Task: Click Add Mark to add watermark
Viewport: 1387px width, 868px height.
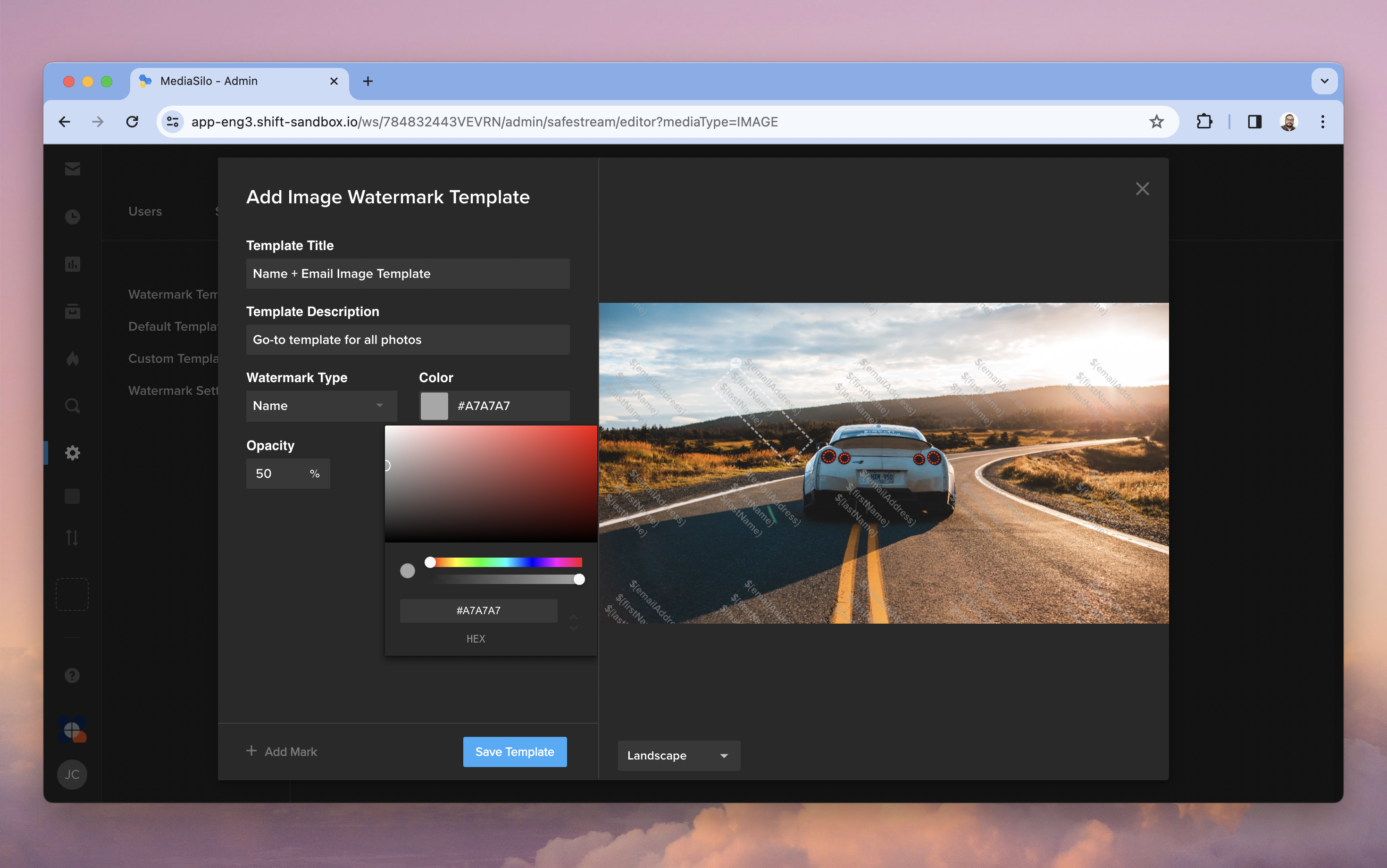Action: tap(282, 751)
